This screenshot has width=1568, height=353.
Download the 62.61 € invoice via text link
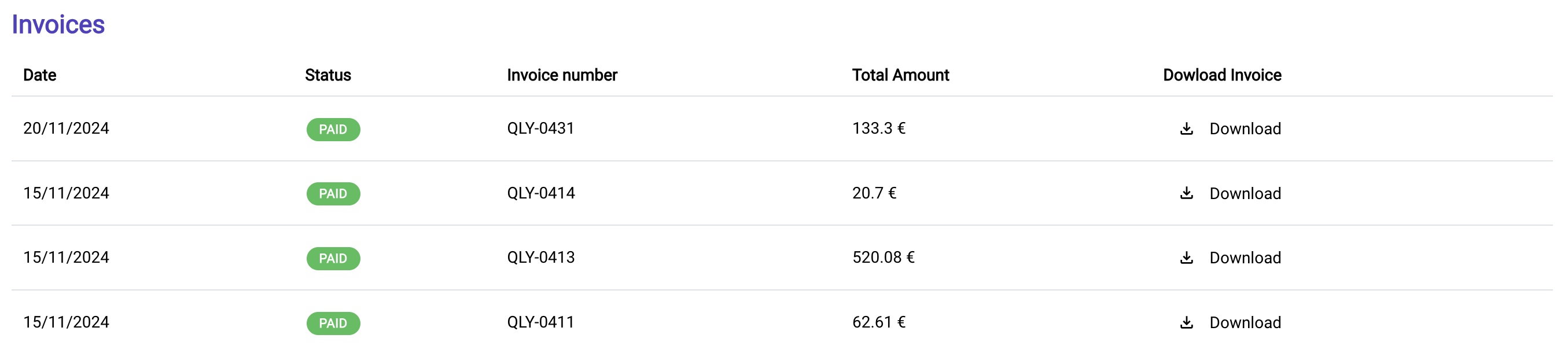pyautogui.click(x=1245, y=322)
